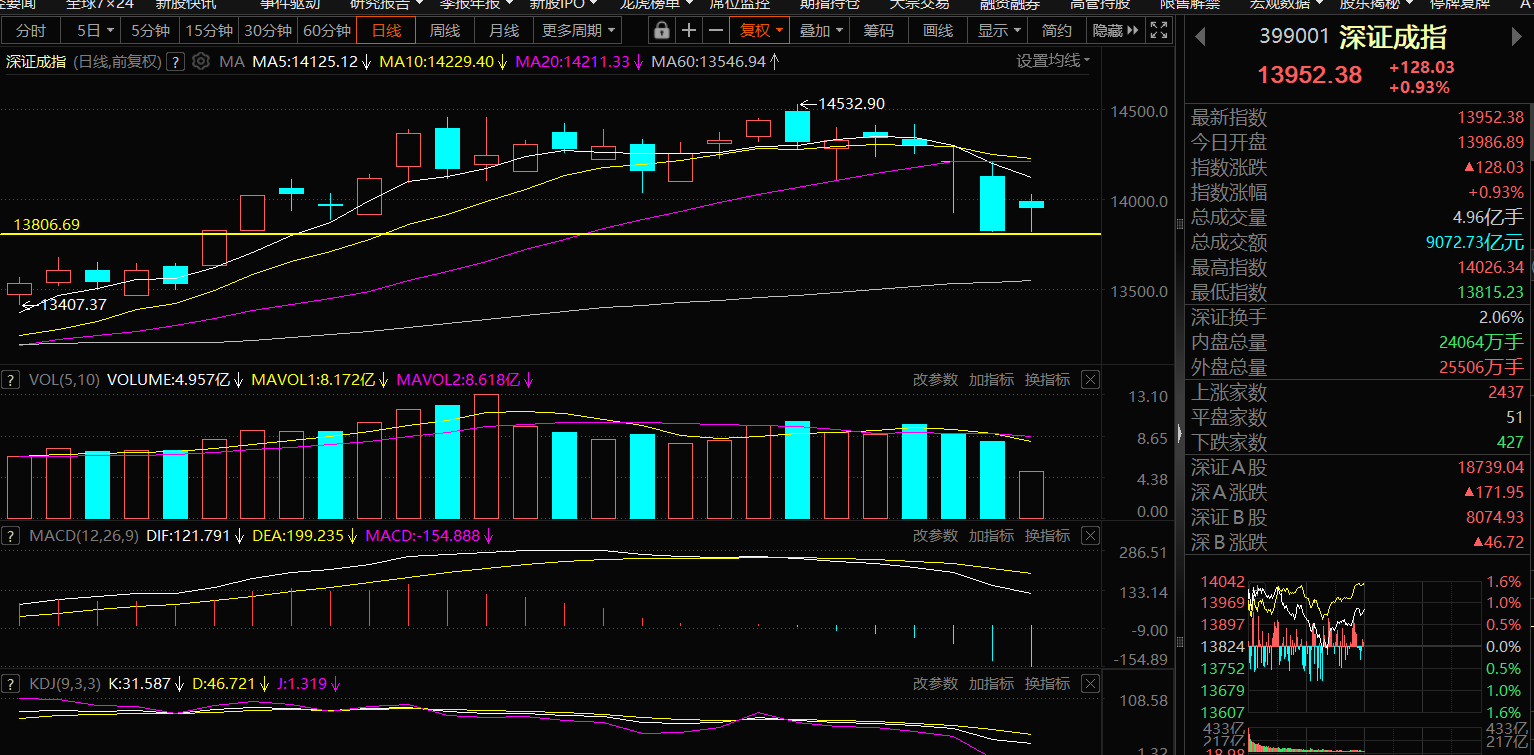This screenshot has width=1534, height=755.
Task: Select the 日线 daily period
Action: 387,30
